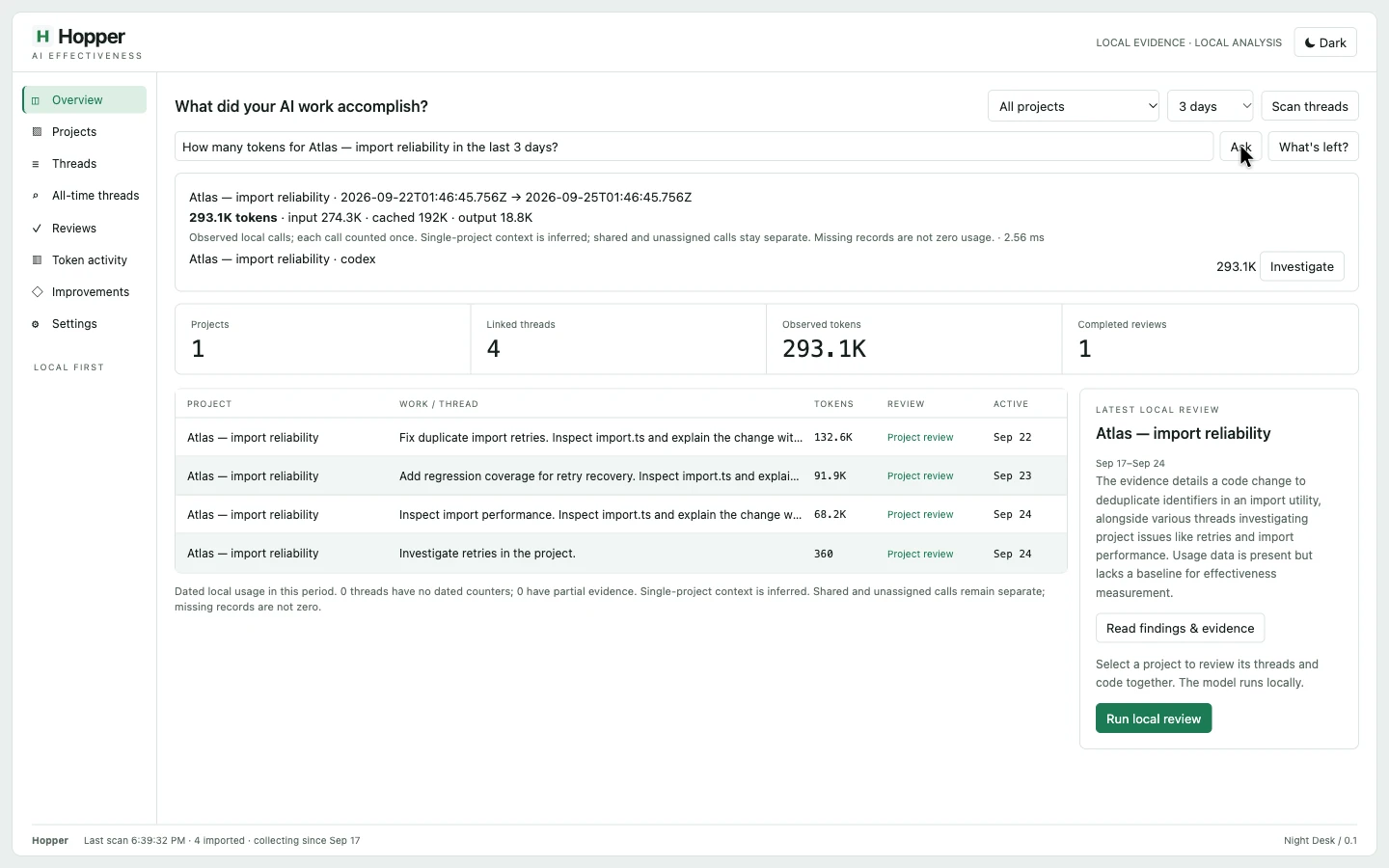Select "Investigate retries in the project." thread
The image size is (1389, 868).
487,554
